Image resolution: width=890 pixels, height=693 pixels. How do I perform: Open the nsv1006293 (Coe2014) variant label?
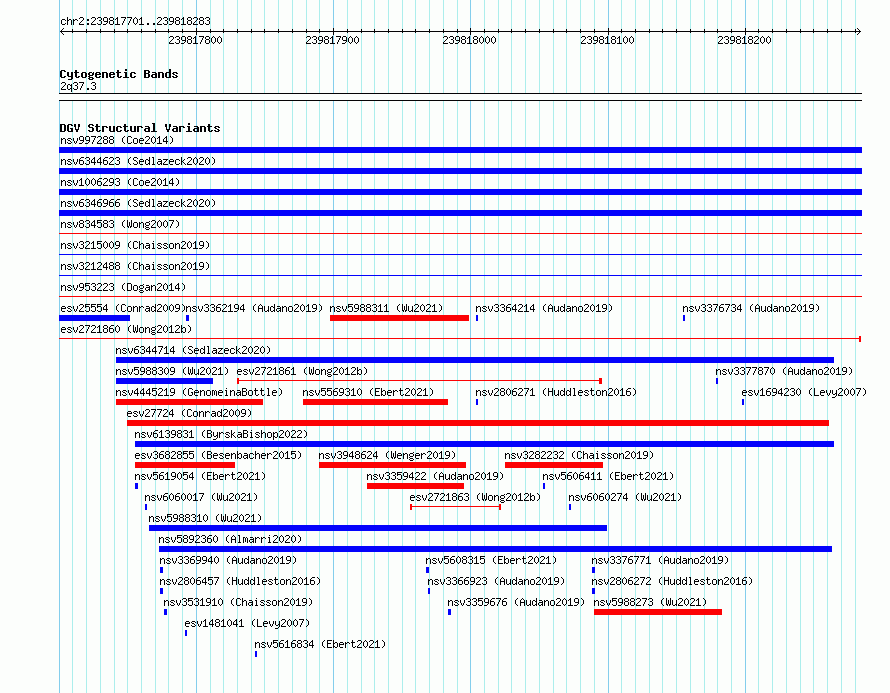[x=120, y=182]
